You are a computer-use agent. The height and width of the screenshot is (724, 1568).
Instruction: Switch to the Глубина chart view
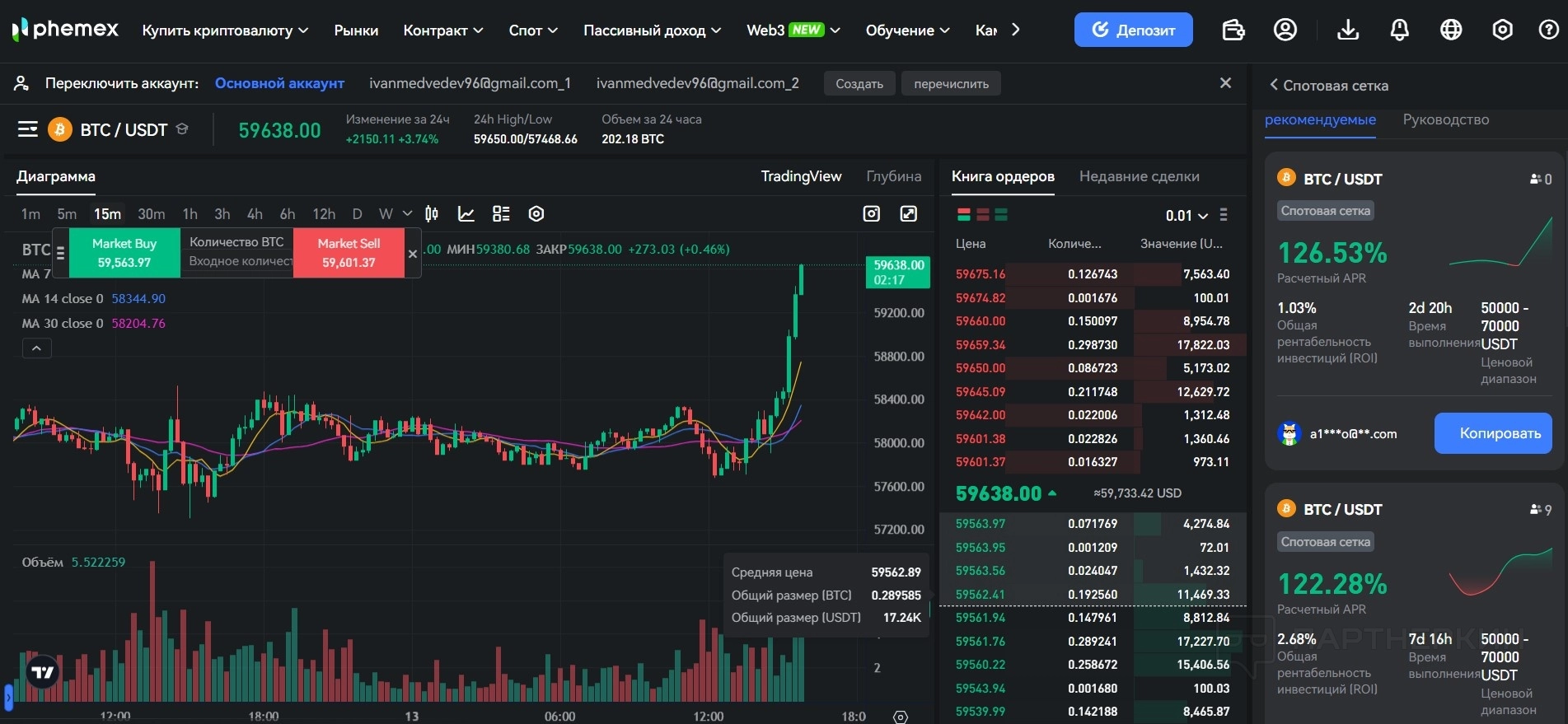894,176
